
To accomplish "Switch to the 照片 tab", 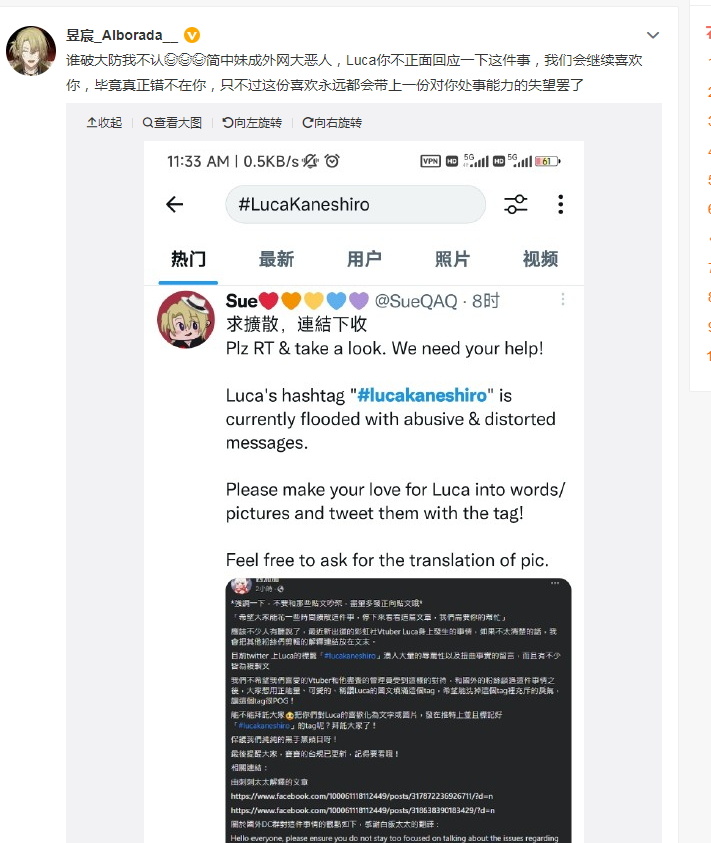I will tap(452, 259).
